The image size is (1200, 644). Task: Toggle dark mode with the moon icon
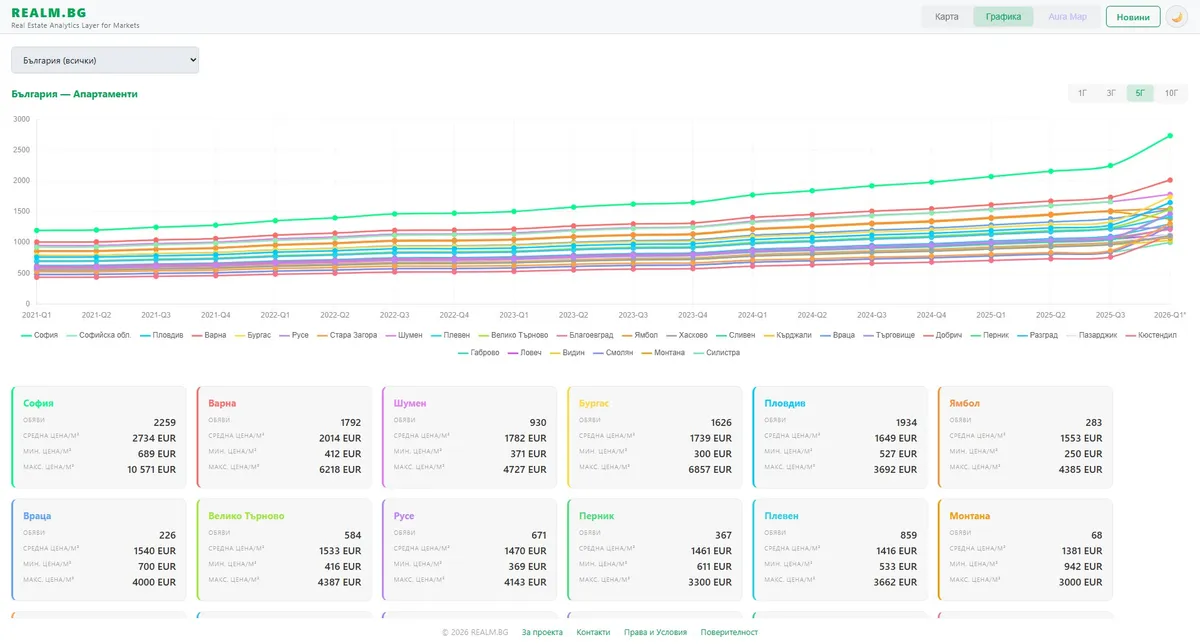point(1176,17)
